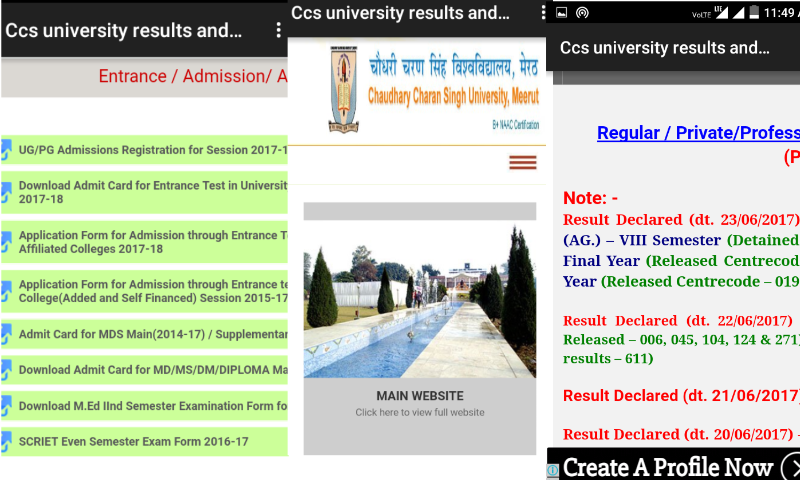Image resolution: width=800 pixels, height=480 pixels.
Task: Open Download M.Ed IInd Semester Examination Form
Action: pyautogui.click(x=144, y=406)
